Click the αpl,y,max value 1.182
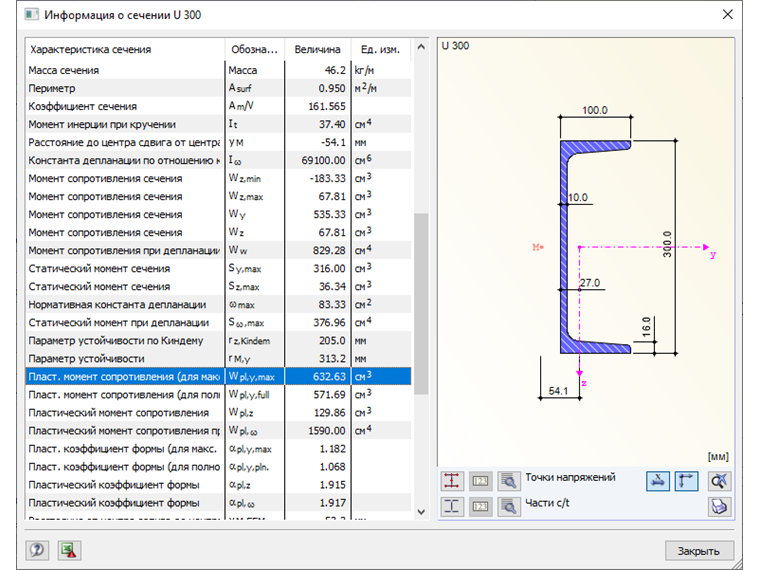This screenshot has width=760, height=570. click(x=317, y=449)
